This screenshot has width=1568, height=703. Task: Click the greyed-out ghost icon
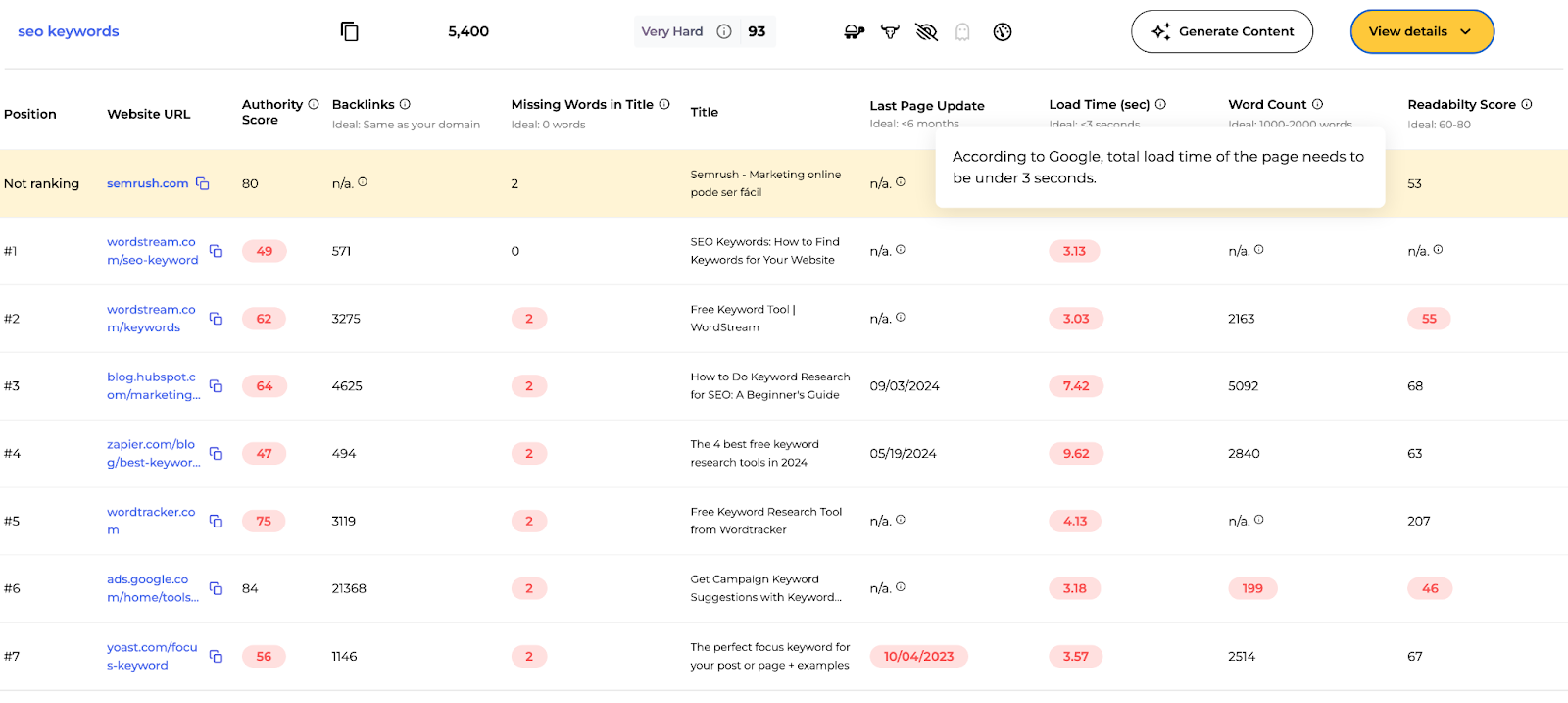(962, 32)
